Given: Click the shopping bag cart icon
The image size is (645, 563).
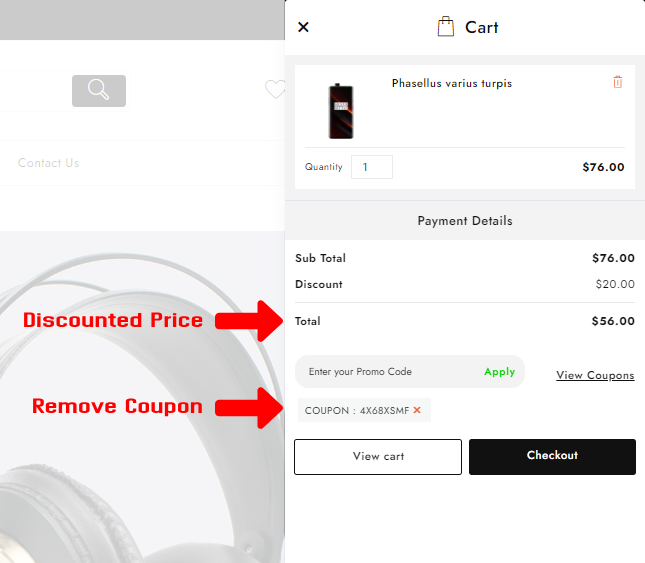Looking at the screenshot, I should (x=446, y=27).
